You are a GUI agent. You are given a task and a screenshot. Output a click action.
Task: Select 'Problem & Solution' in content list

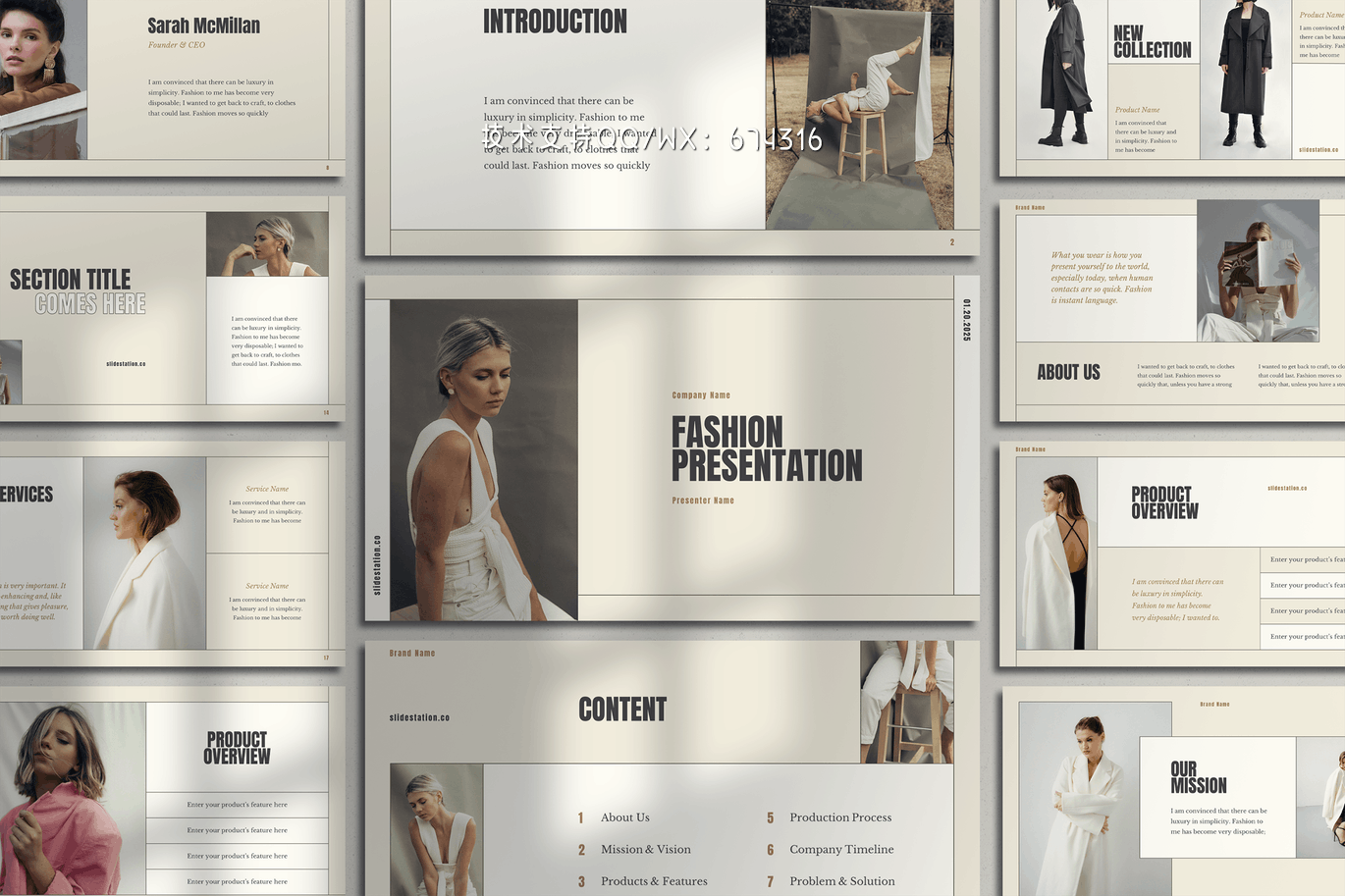pyautogui.click(x=842, y=881)
